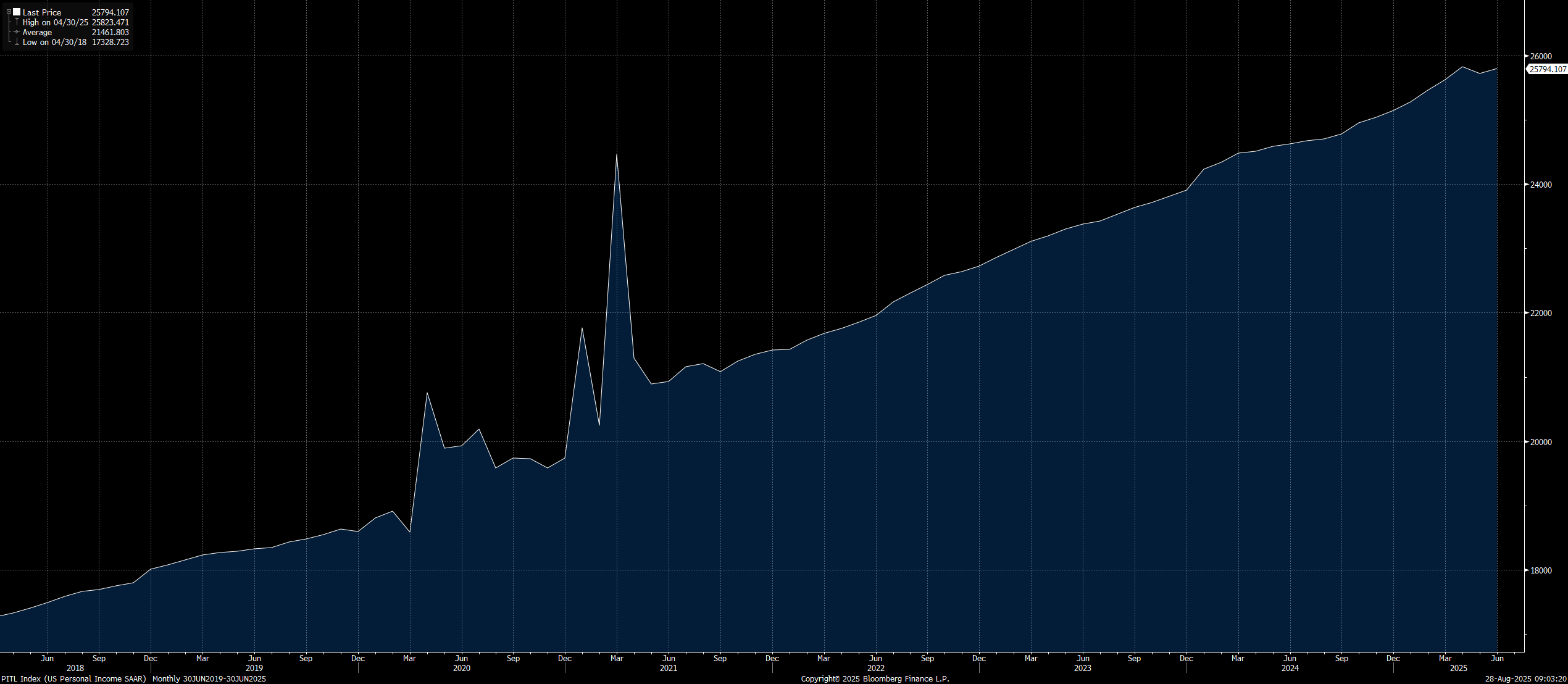Click the Monthly date range text in footer
The image size is (1568, 684).
coord(209,679)
